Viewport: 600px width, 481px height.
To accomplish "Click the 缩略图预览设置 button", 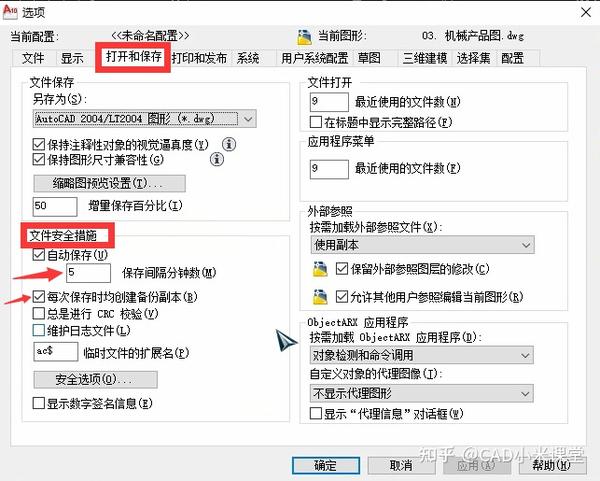I will tap(109, 184).
